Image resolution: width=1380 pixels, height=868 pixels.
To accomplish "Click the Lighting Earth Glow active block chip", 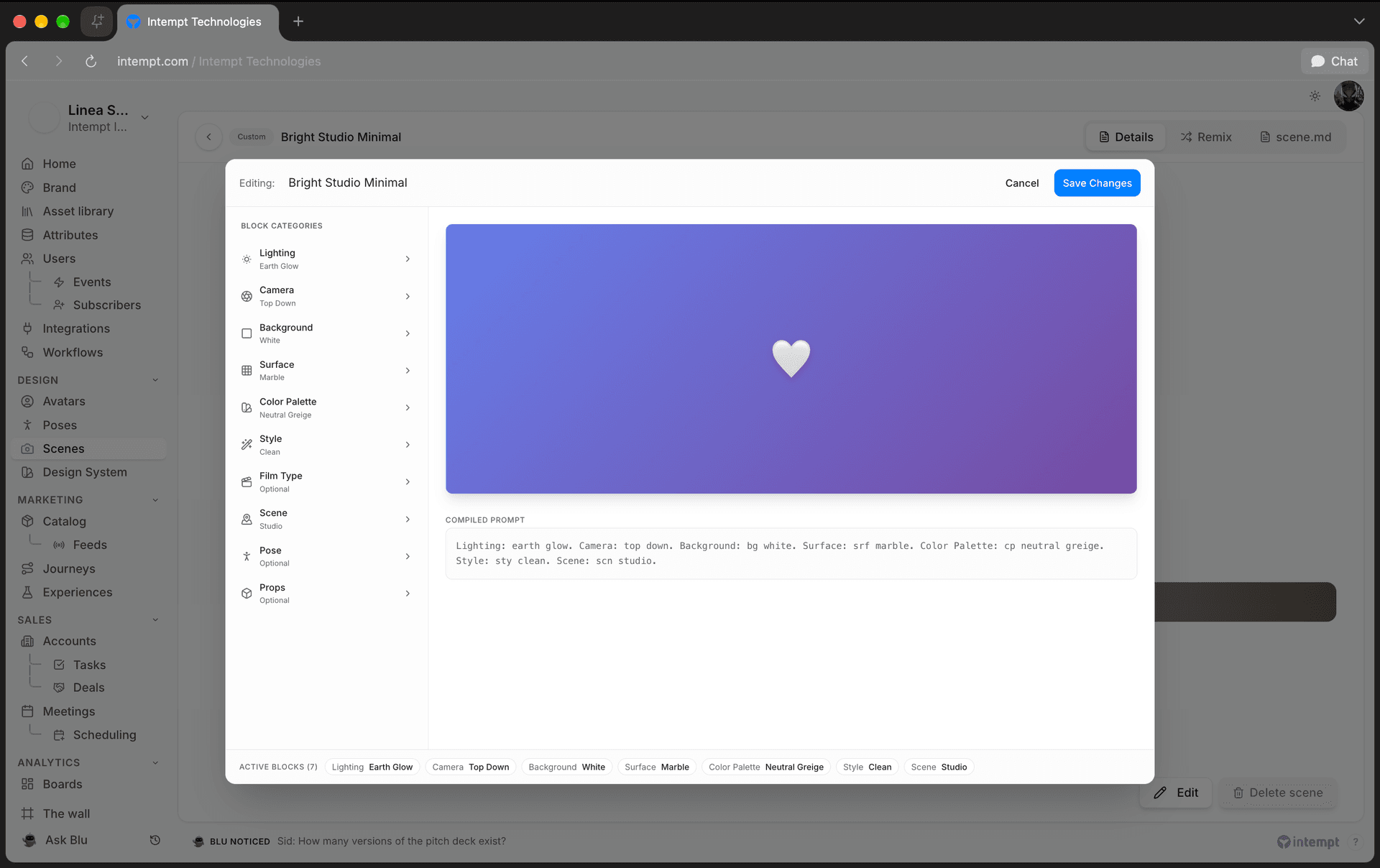I will click(372, 767).
